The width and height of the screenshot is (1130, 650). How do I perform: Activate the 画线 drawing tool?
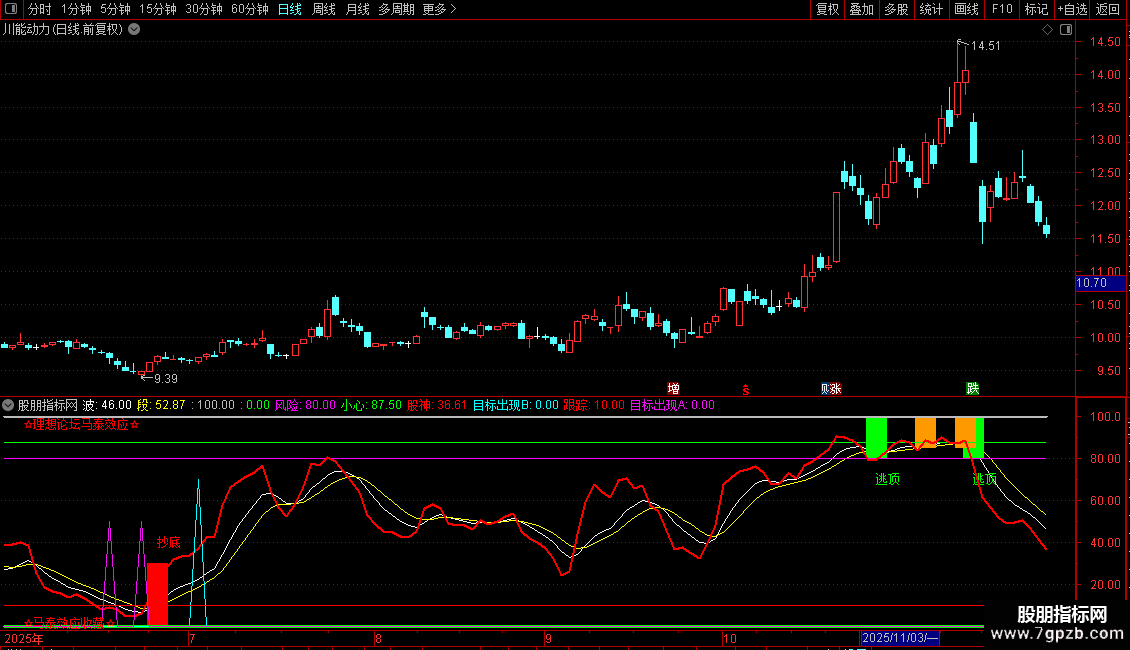click(966, 9)
